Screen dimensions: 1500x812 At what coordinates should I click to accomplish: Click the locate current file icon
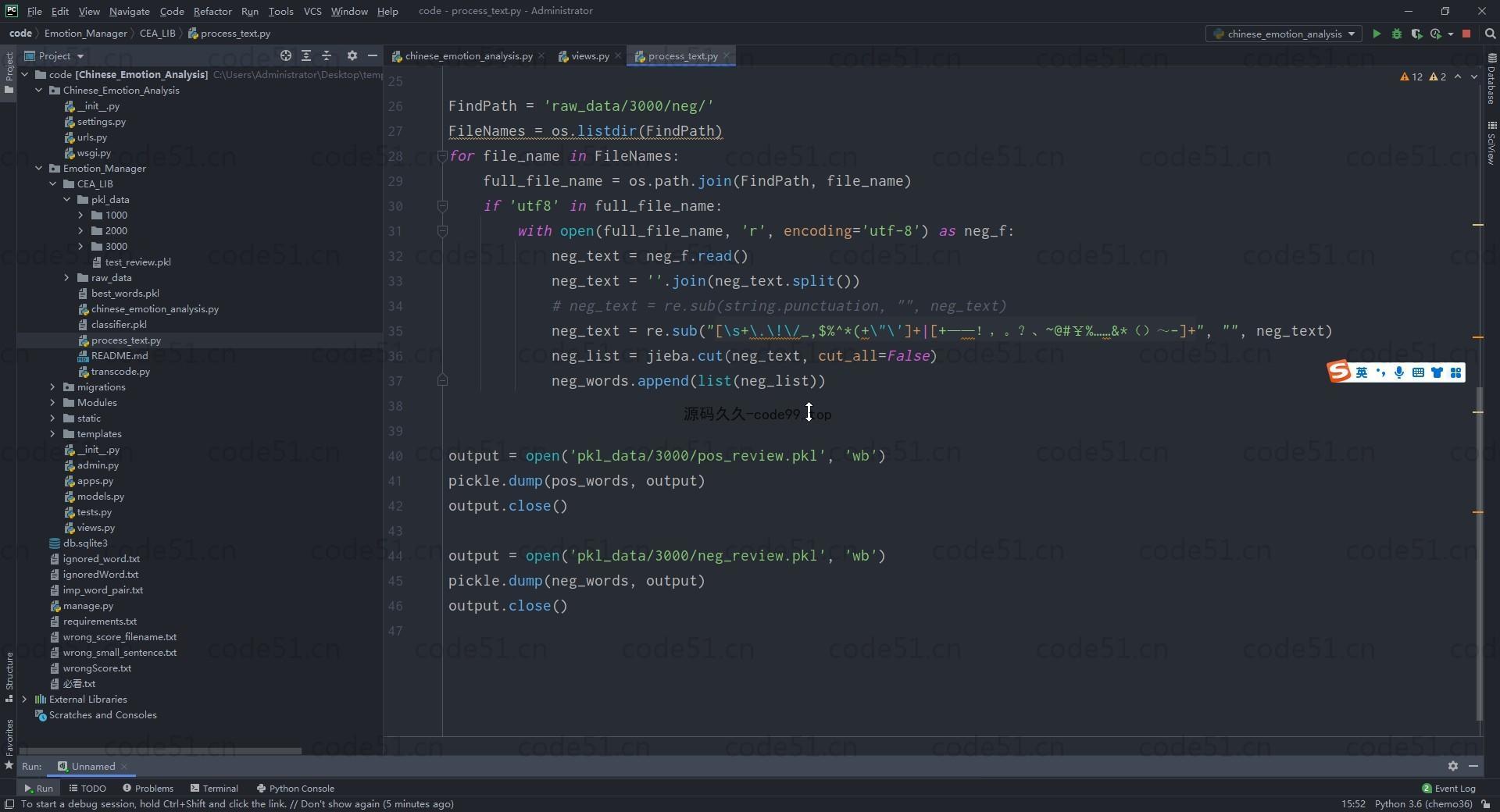[x=286, y=55]
